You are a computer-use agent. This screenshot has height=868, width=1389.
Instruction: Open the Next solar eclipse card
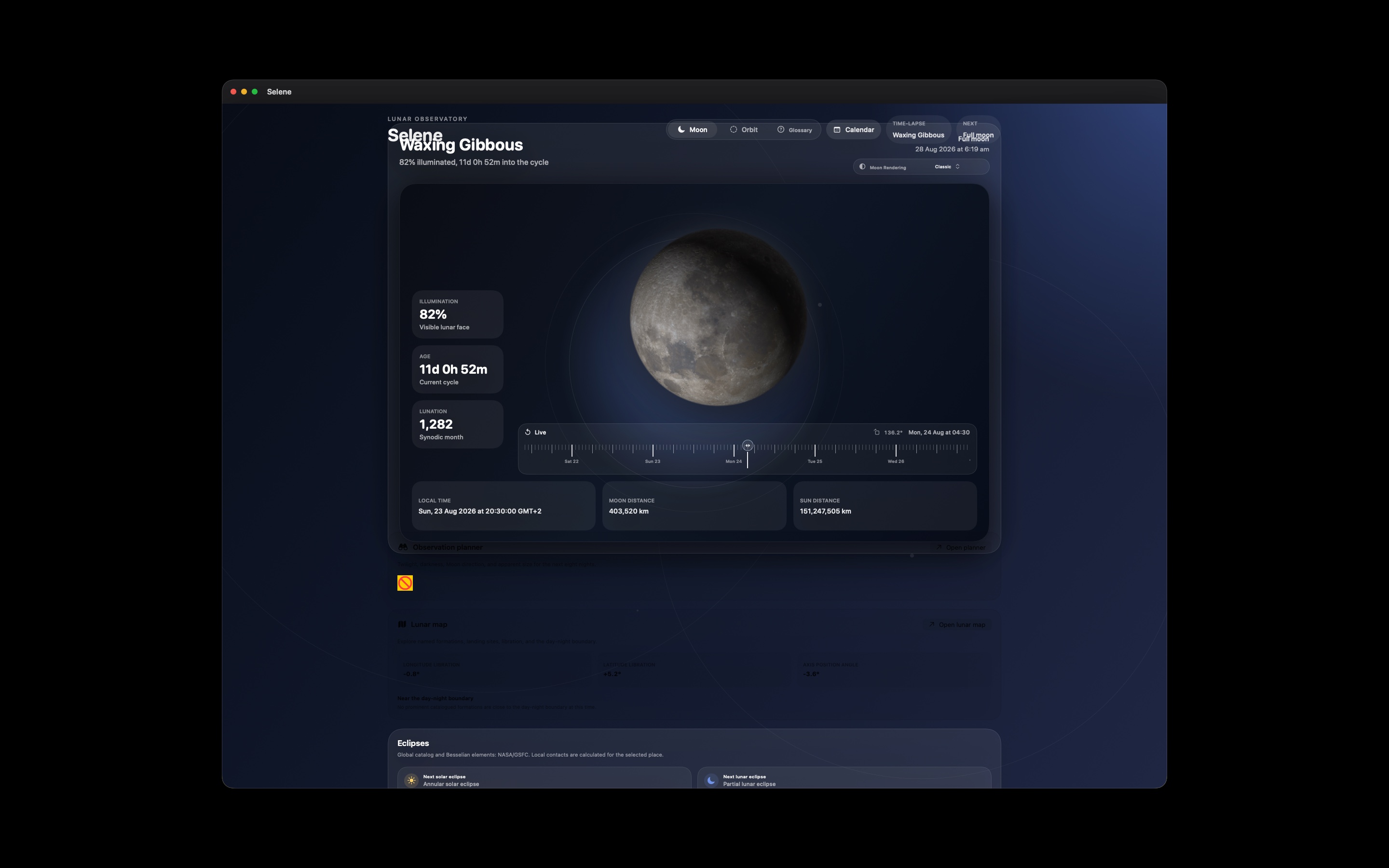(544, 778)
